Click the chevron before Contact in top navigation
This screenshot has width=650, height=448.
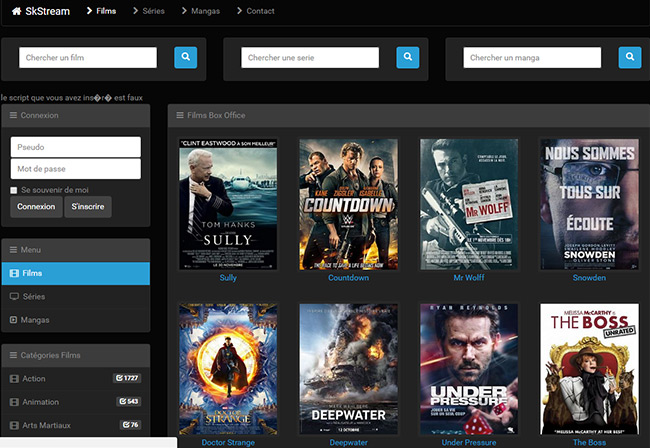click(x=239, y=11)
